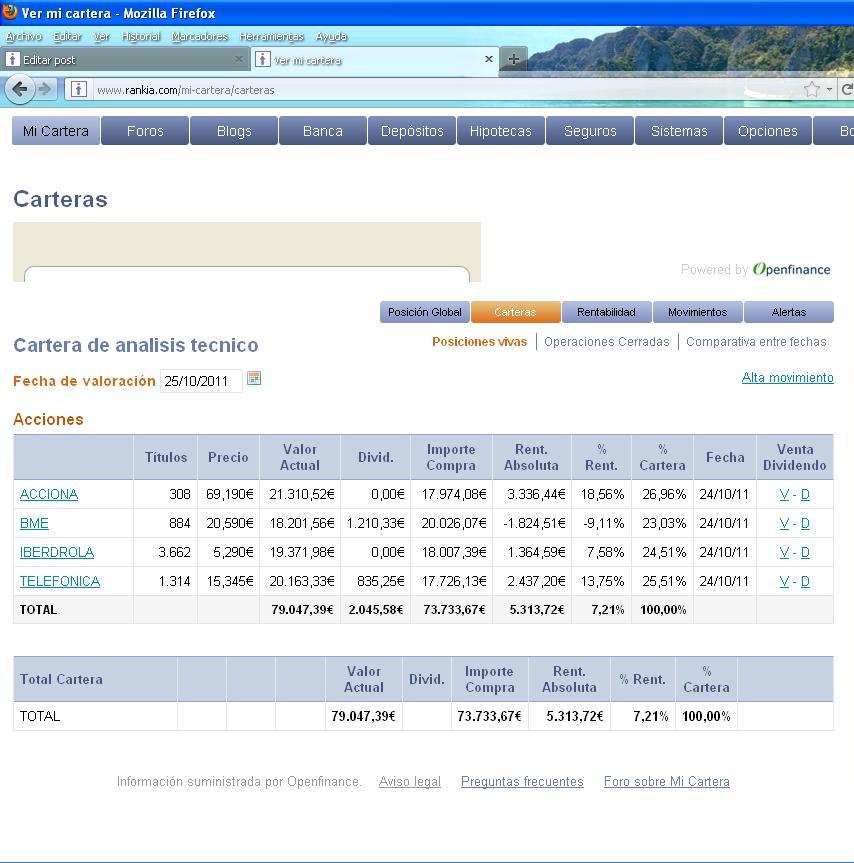Click the ACCIONA value 21.310,52€
This screenshot has height=863, width=854.
[302, 494]
